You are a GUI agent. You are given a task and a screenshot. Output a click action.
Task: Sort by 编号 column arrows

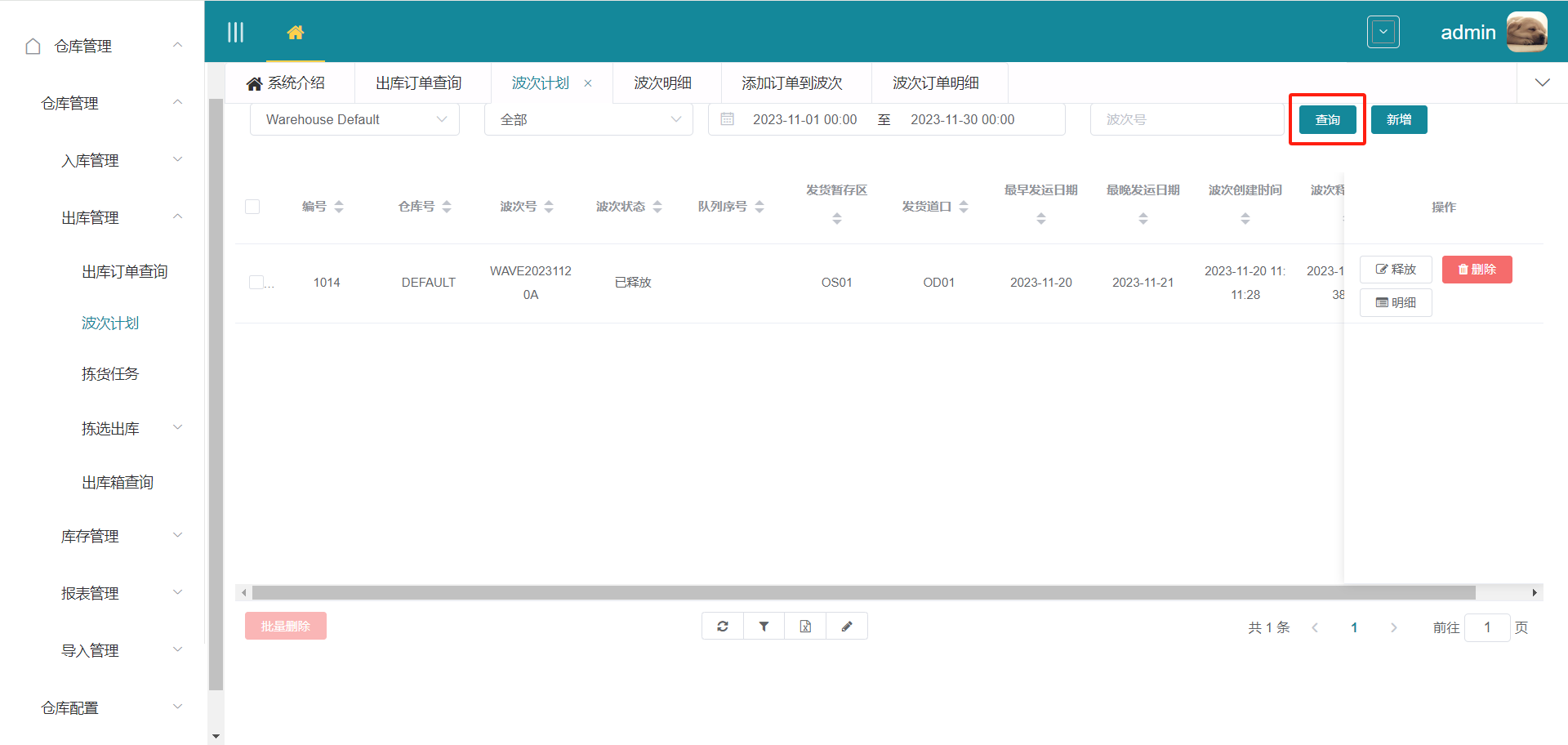pos(339,207)
